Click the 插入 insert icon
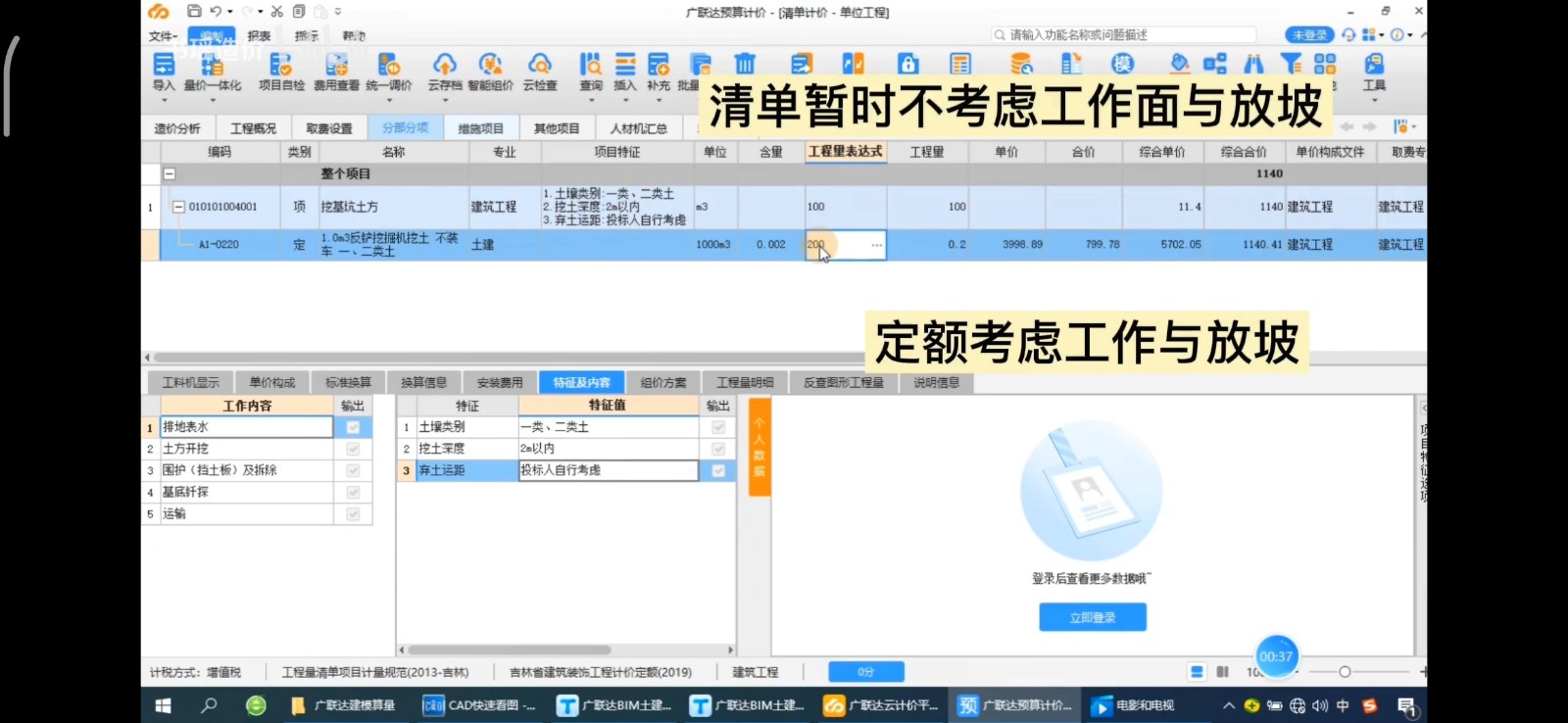Image resolution: width=1568 pixels, height=723 pixels. pos(624,65)
